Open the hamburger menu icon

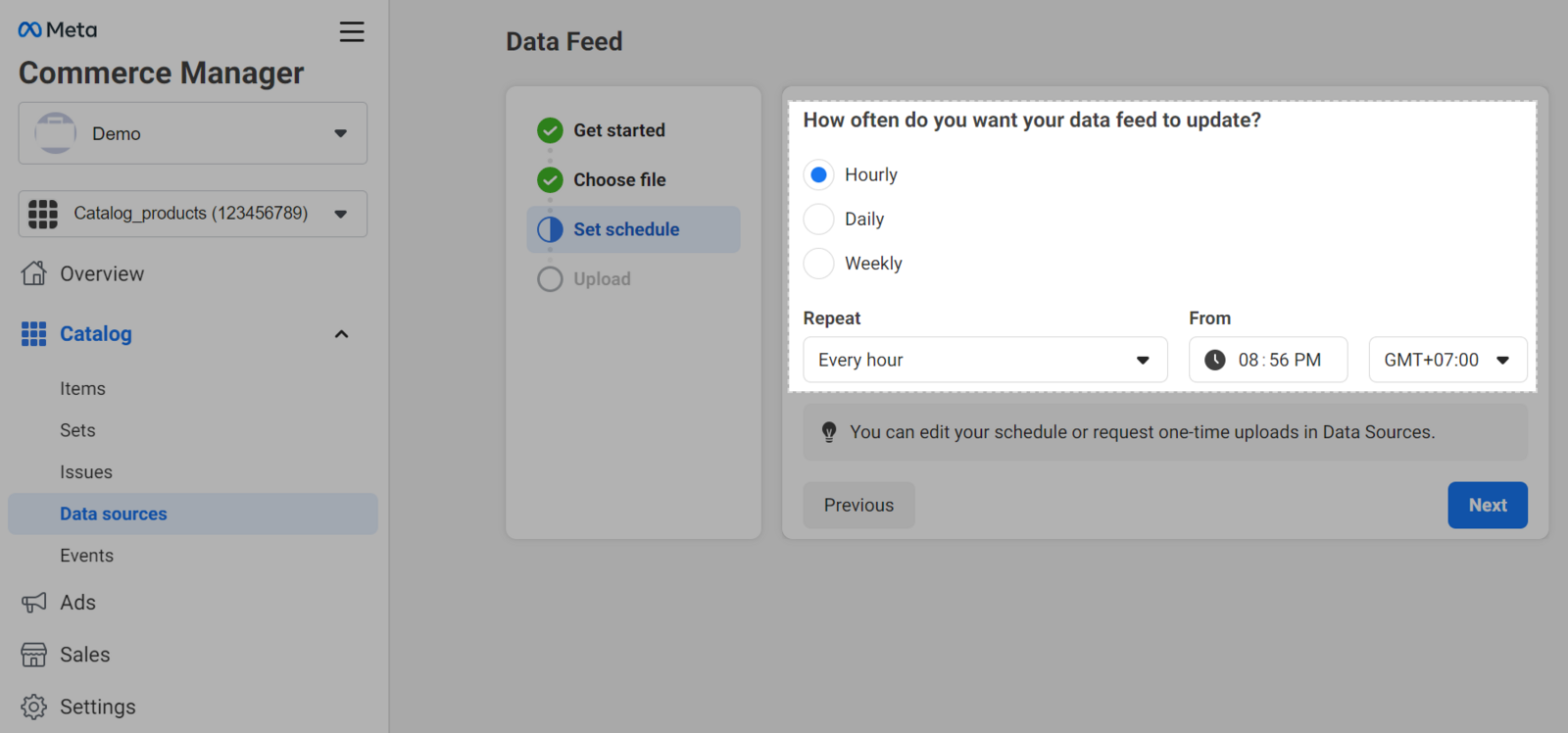tap(352, 31)
